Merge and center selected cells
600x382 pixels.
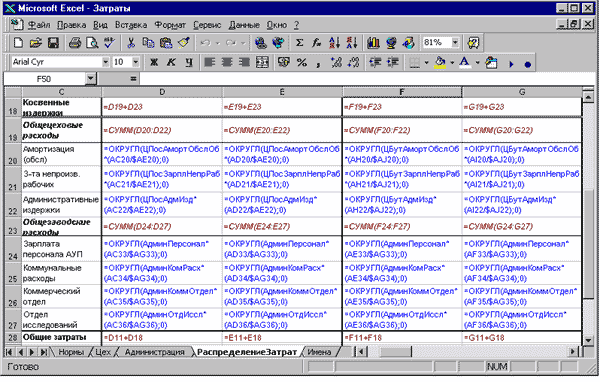click(262, 62)
